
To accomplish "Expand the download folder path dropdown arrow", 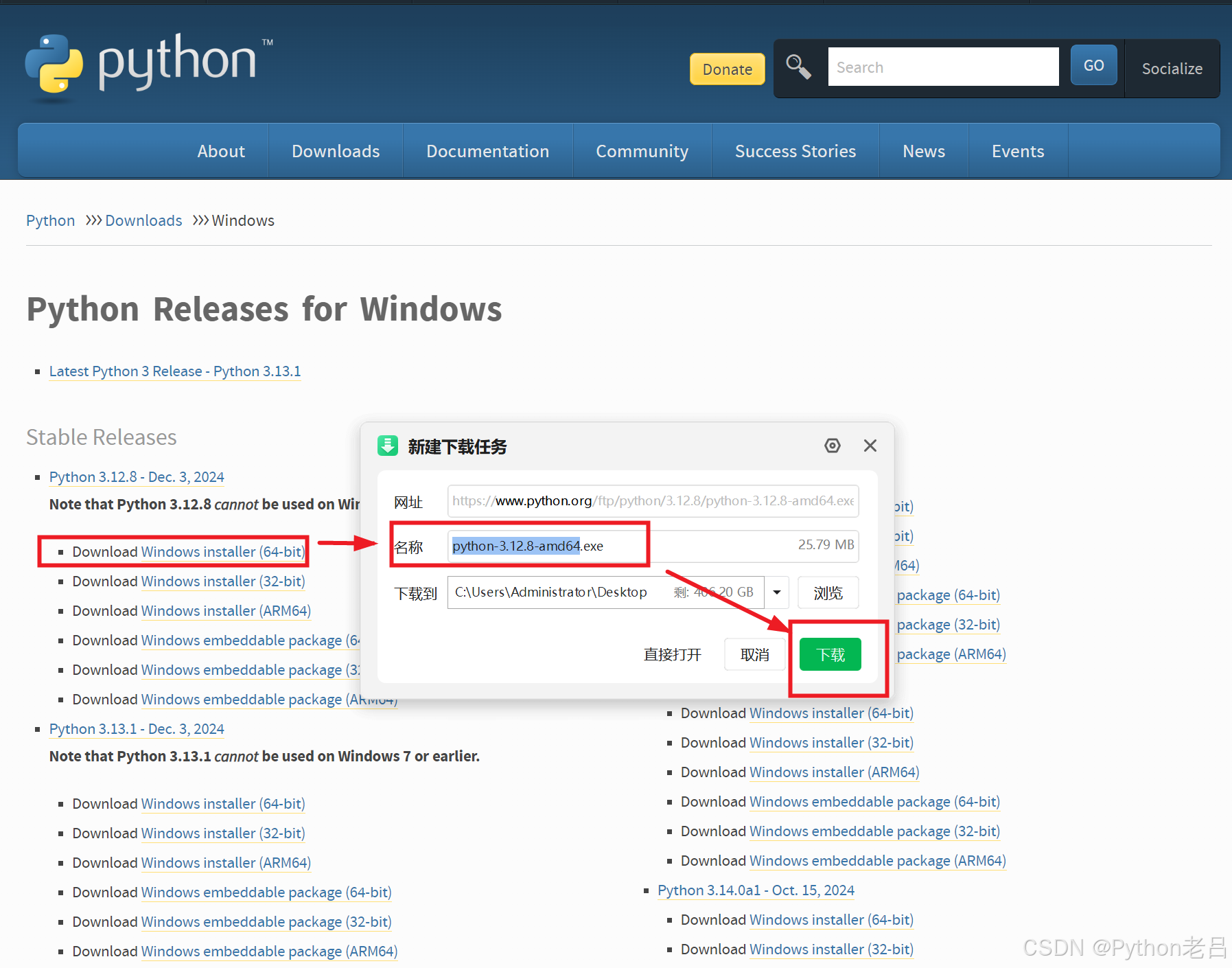I will pos(777,592).
